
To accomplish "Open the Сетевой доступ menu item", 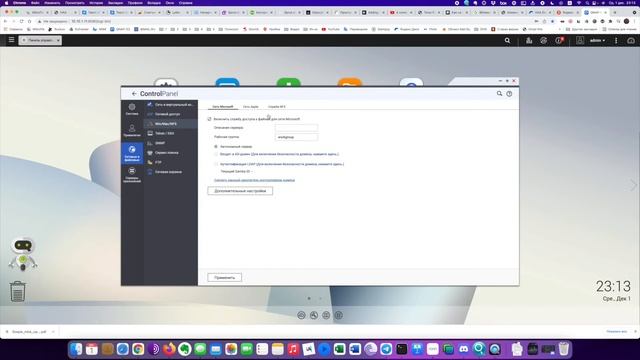I will tap(171, 114).
